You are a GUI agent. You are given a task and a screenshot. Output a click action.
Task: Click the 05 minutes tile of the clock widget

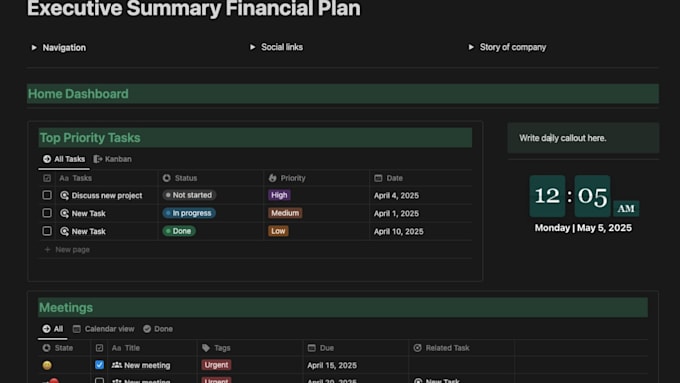click(x=592, y=196)
